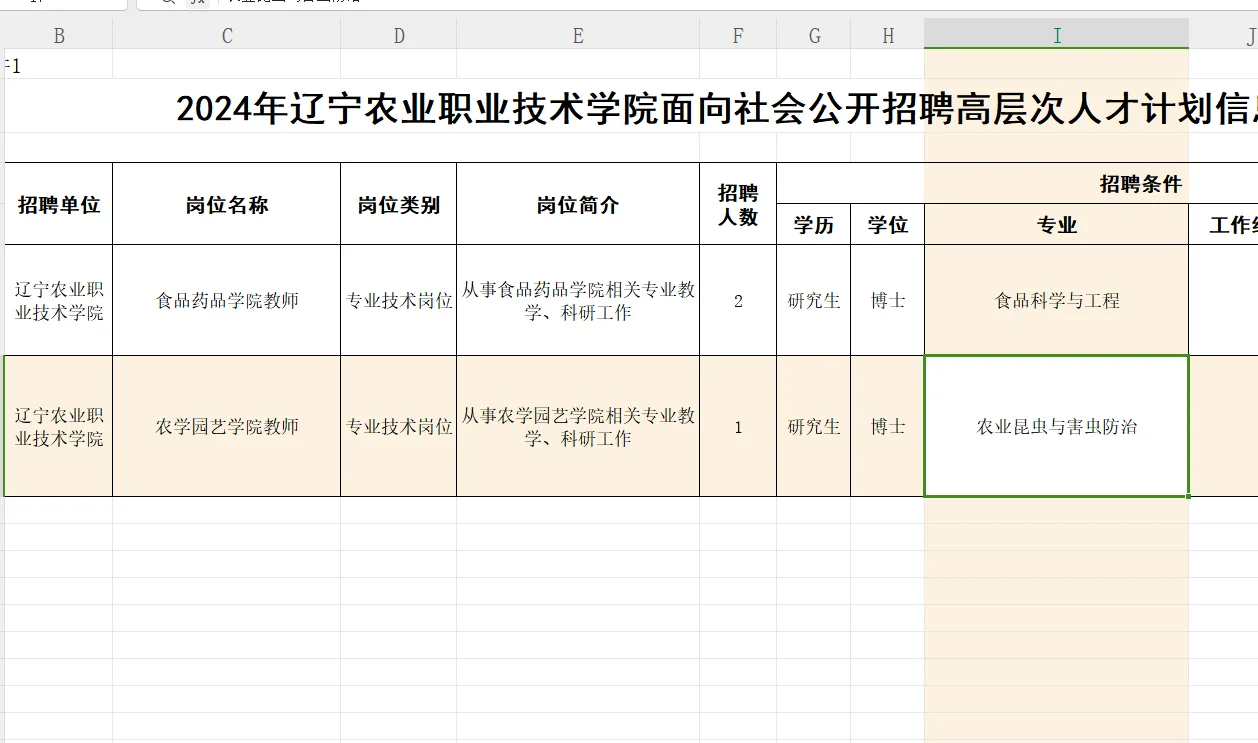Image resolution: width=1258 pixels, height=743 pixels.
Task: Select the 招聘人数 header cell
Action: [738, 204]
